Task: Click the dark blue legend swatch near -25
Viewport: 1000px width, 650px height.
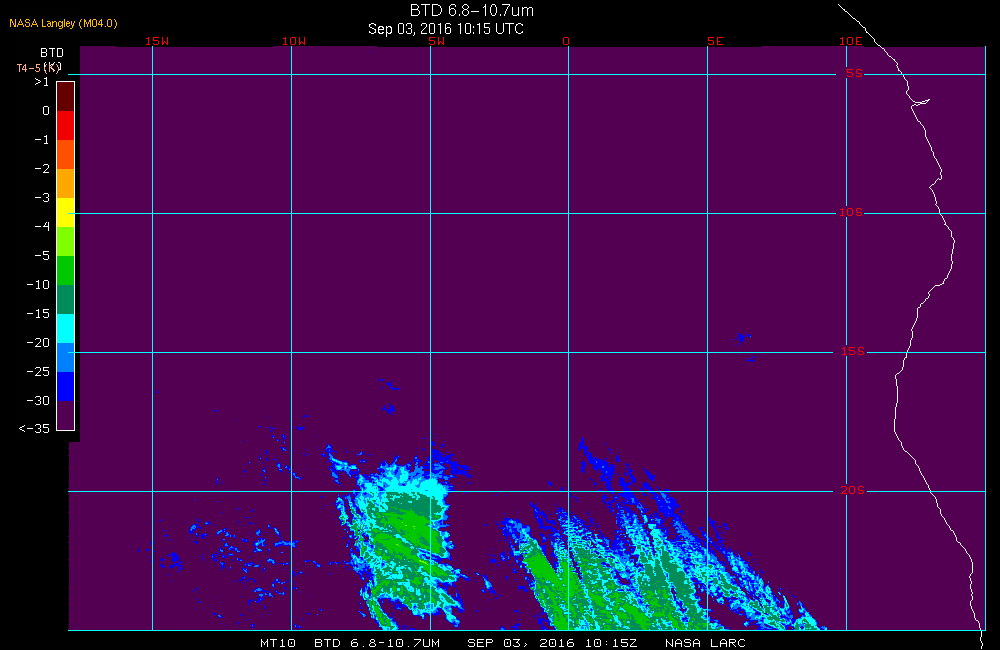Action: (66, 387)
